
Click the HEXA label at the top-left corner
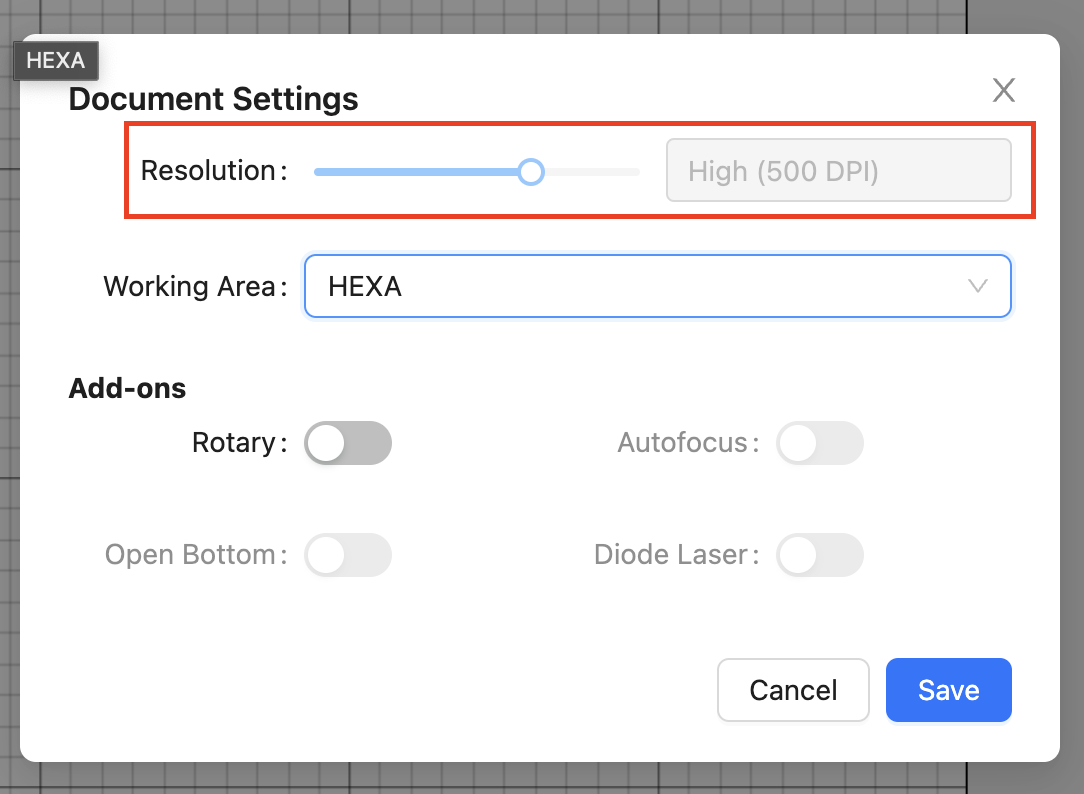[55, 60]
